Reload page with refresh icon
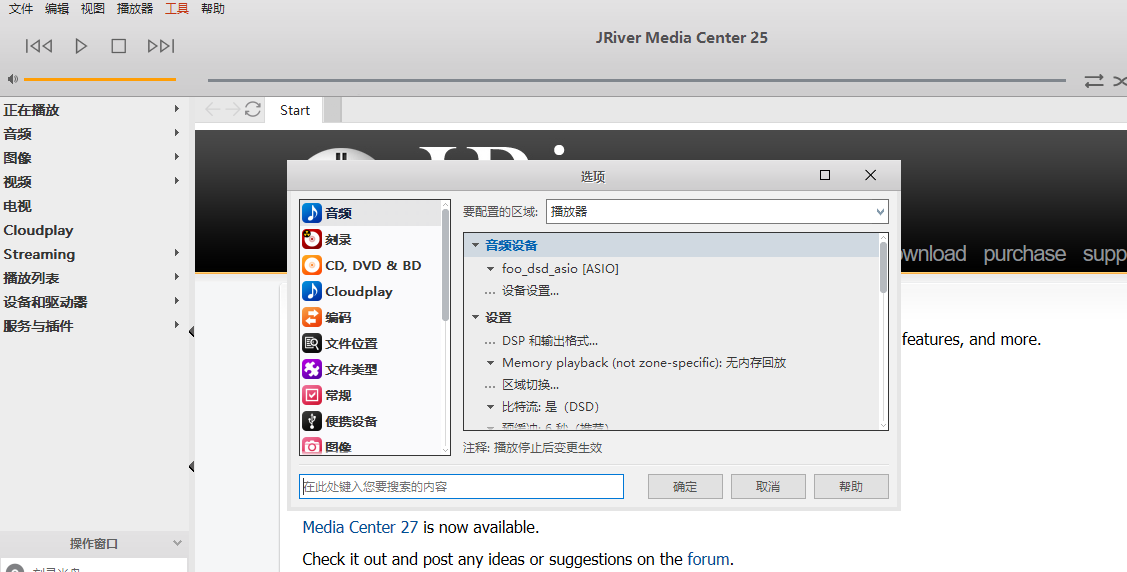Image resolution: width=1127 pixels, height=572 pixels. (252, 109)
